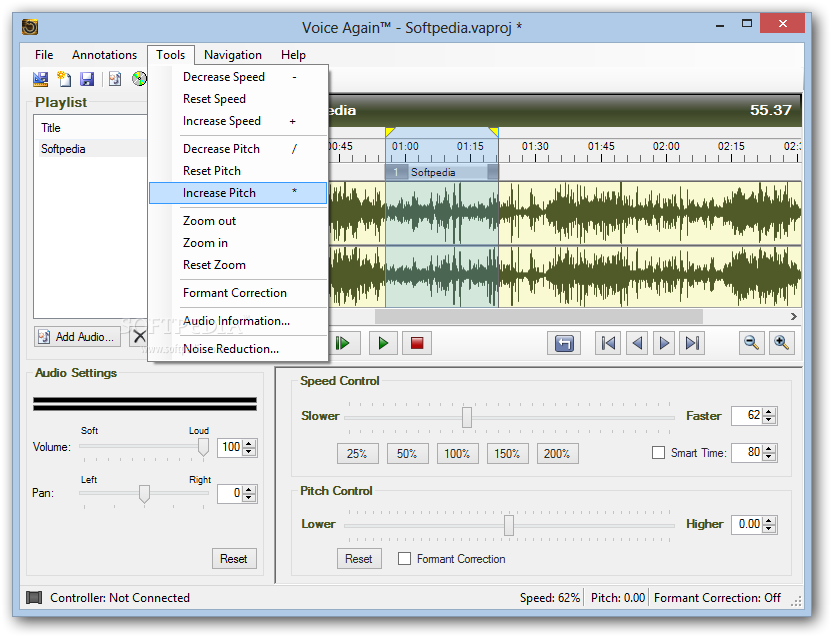Click the CD disc toolbar icon

139,79
